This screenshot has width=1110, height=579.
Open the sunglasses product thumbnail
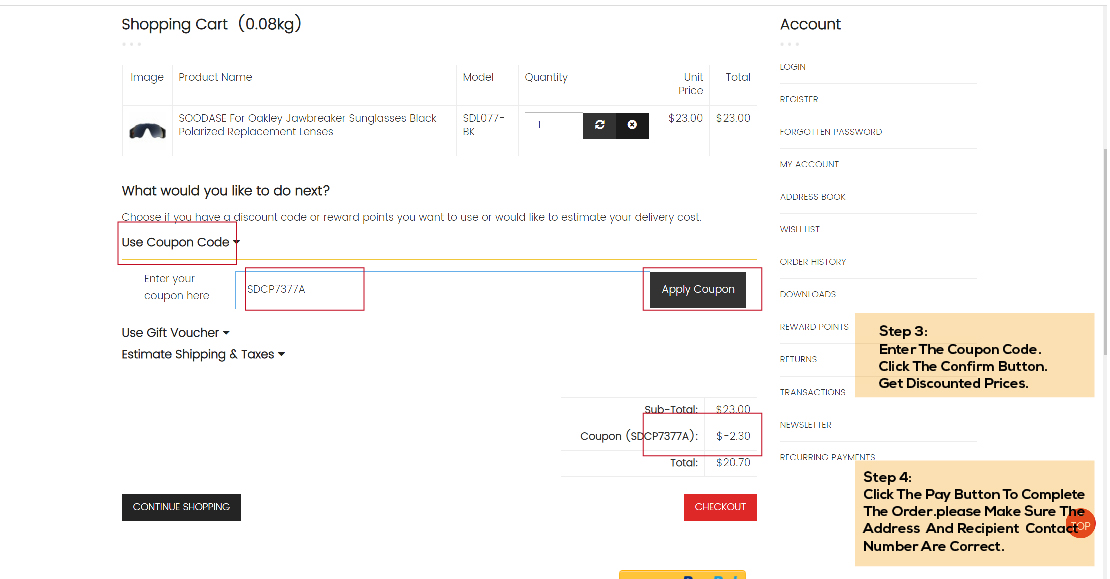(147, 130)
